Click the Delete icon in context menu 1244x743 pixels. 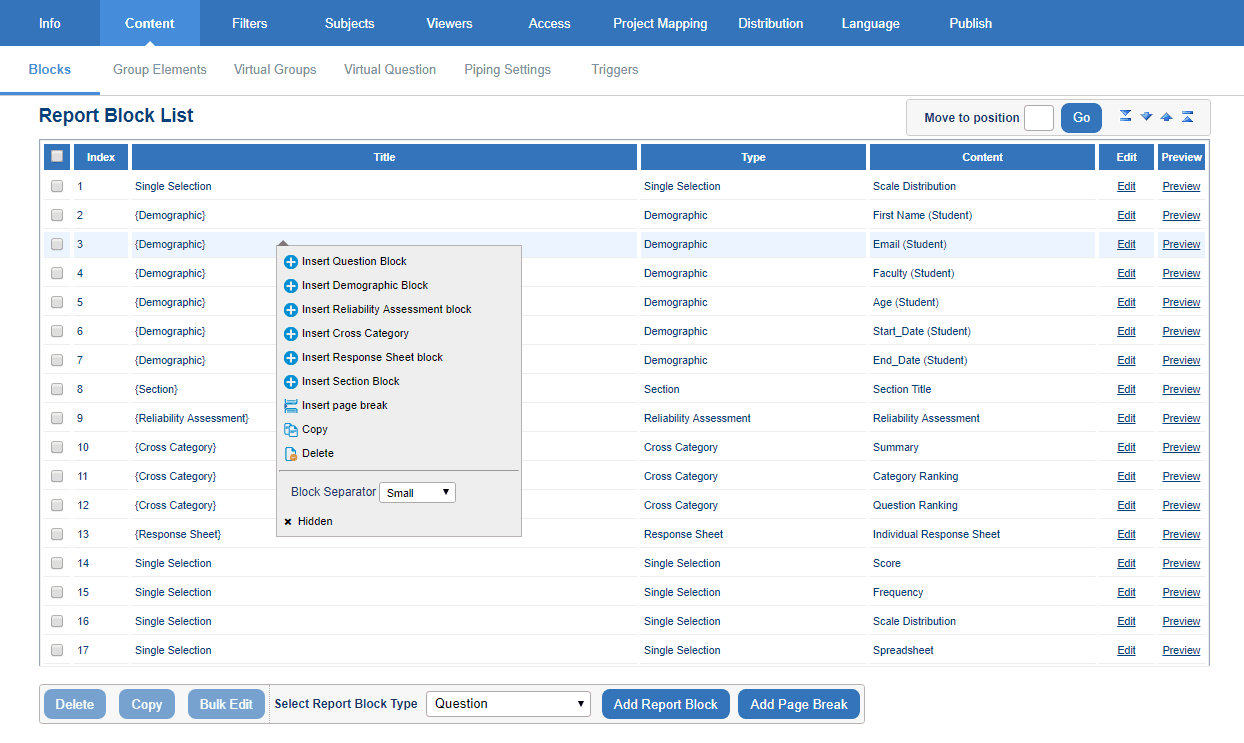291,454
